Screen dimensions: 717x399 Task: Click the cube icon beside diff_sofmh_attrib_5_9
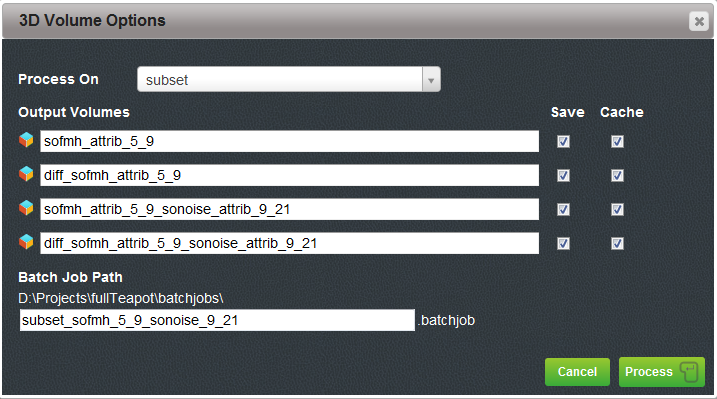[26, 174]
